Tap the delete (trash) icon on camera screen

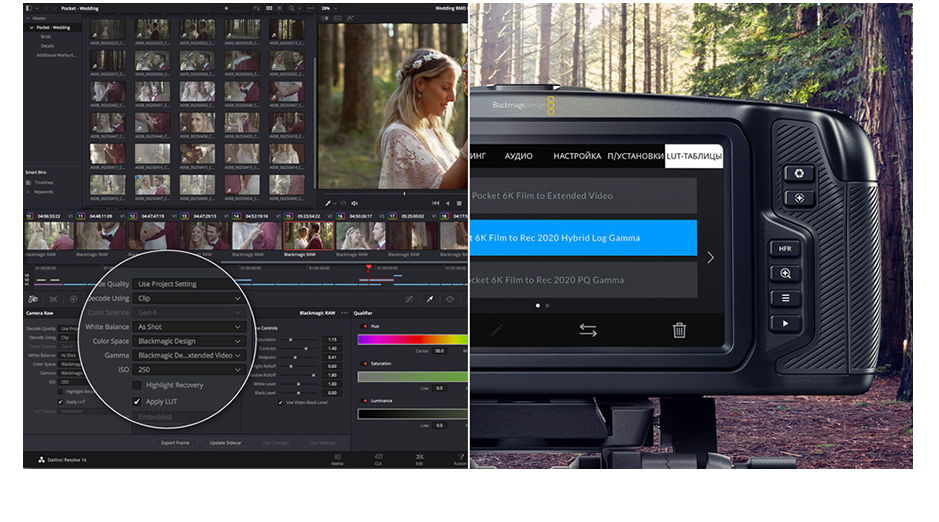(678, 330)
